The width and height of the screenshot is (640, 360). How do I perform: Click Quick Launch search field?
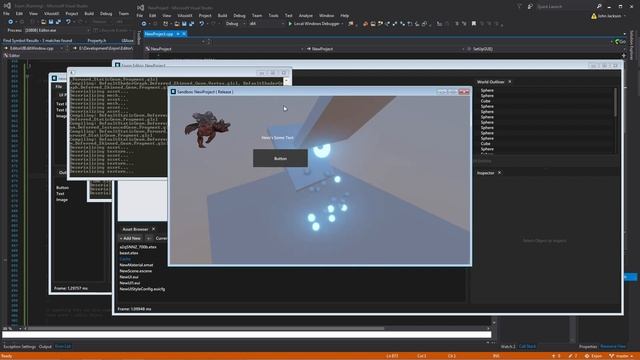tap(565, 7)
